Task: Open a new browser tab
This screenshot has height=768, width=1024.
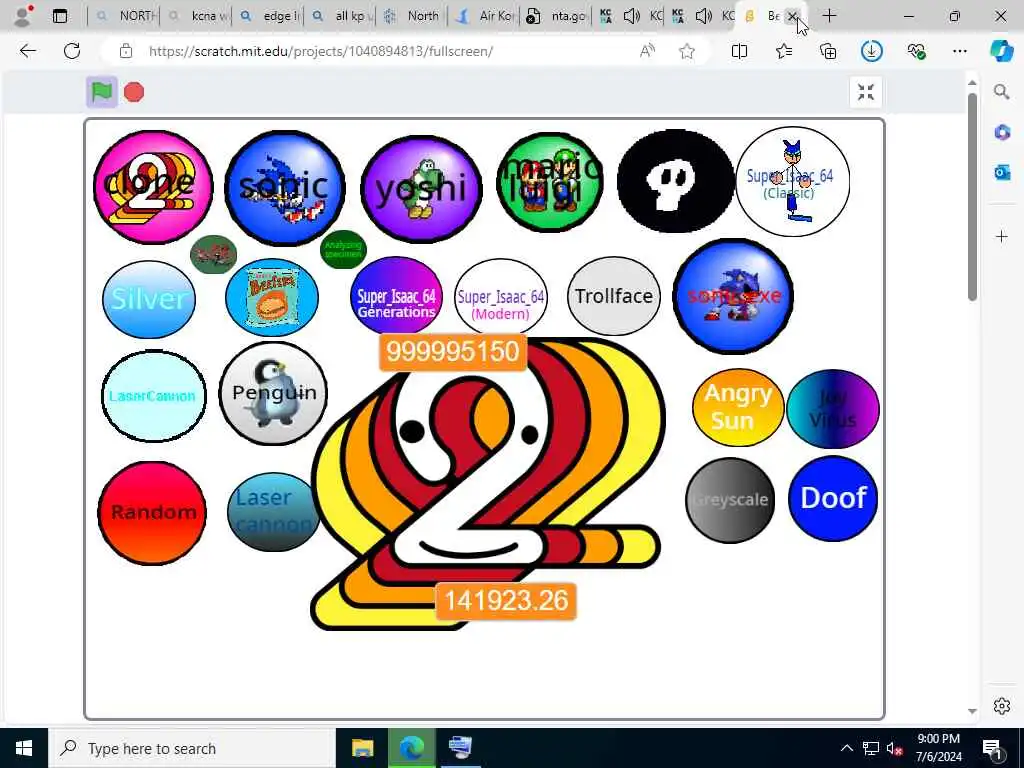Action: 829,16
